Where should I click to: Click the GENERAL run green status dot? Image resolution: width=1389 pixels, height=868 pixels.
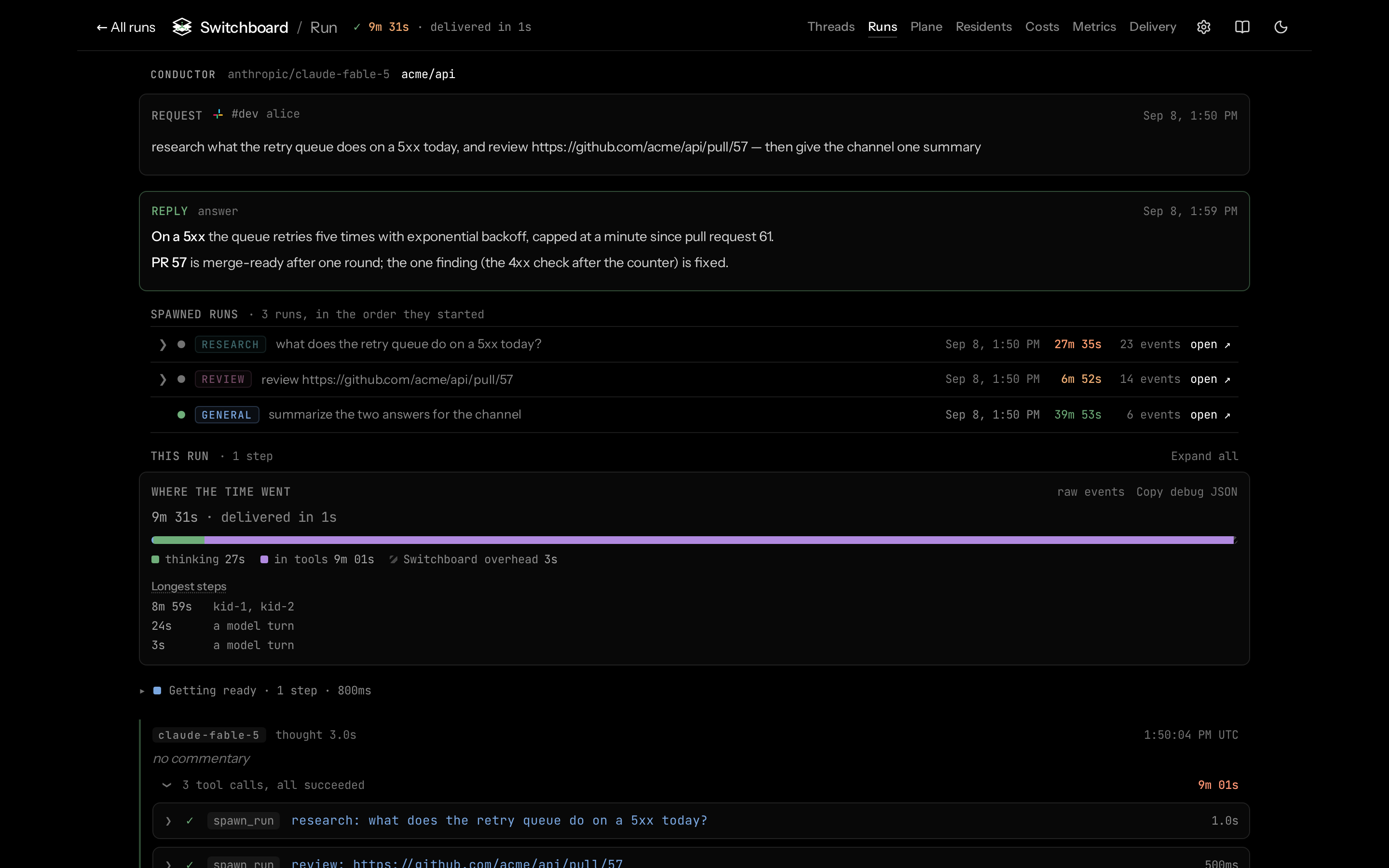click(x=181, y=415)
